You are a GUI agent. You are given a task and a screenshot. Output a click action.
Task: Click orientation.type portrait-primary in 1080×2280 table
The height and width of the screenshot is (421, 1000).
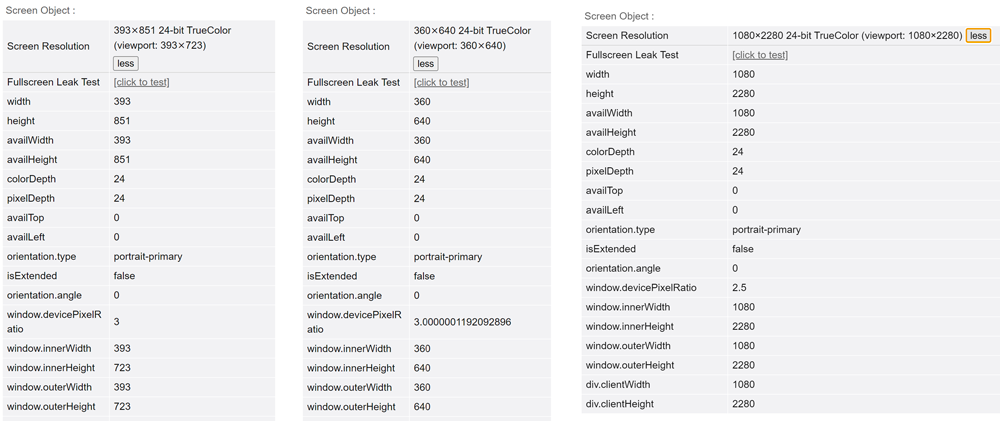click(x=767, y=230)
